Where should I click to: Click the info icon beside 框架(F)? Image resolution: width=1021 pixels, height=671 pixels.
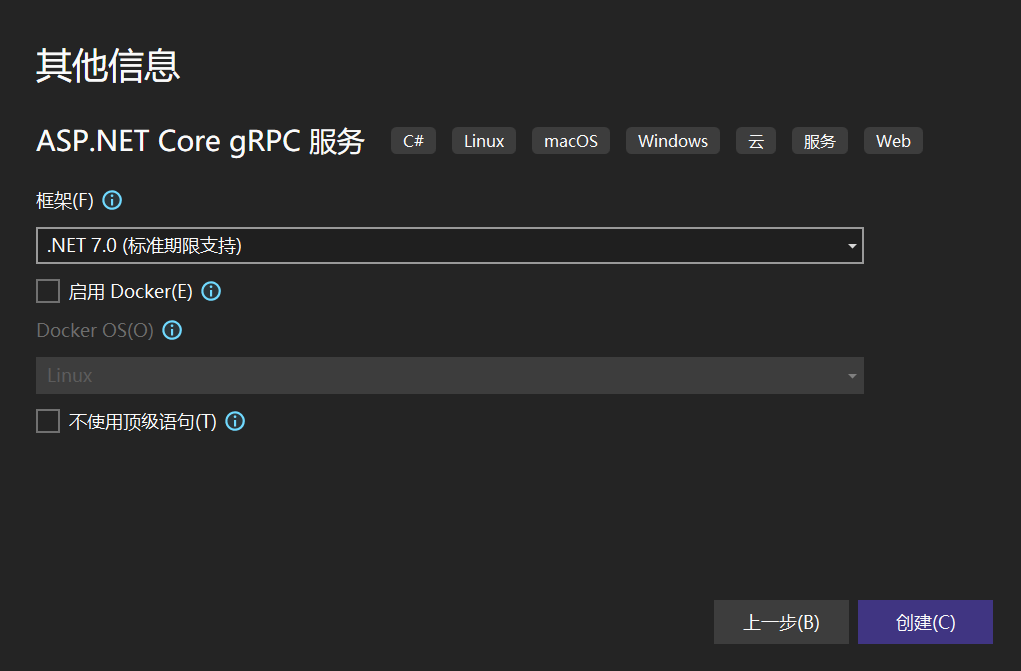click(112, 200)
